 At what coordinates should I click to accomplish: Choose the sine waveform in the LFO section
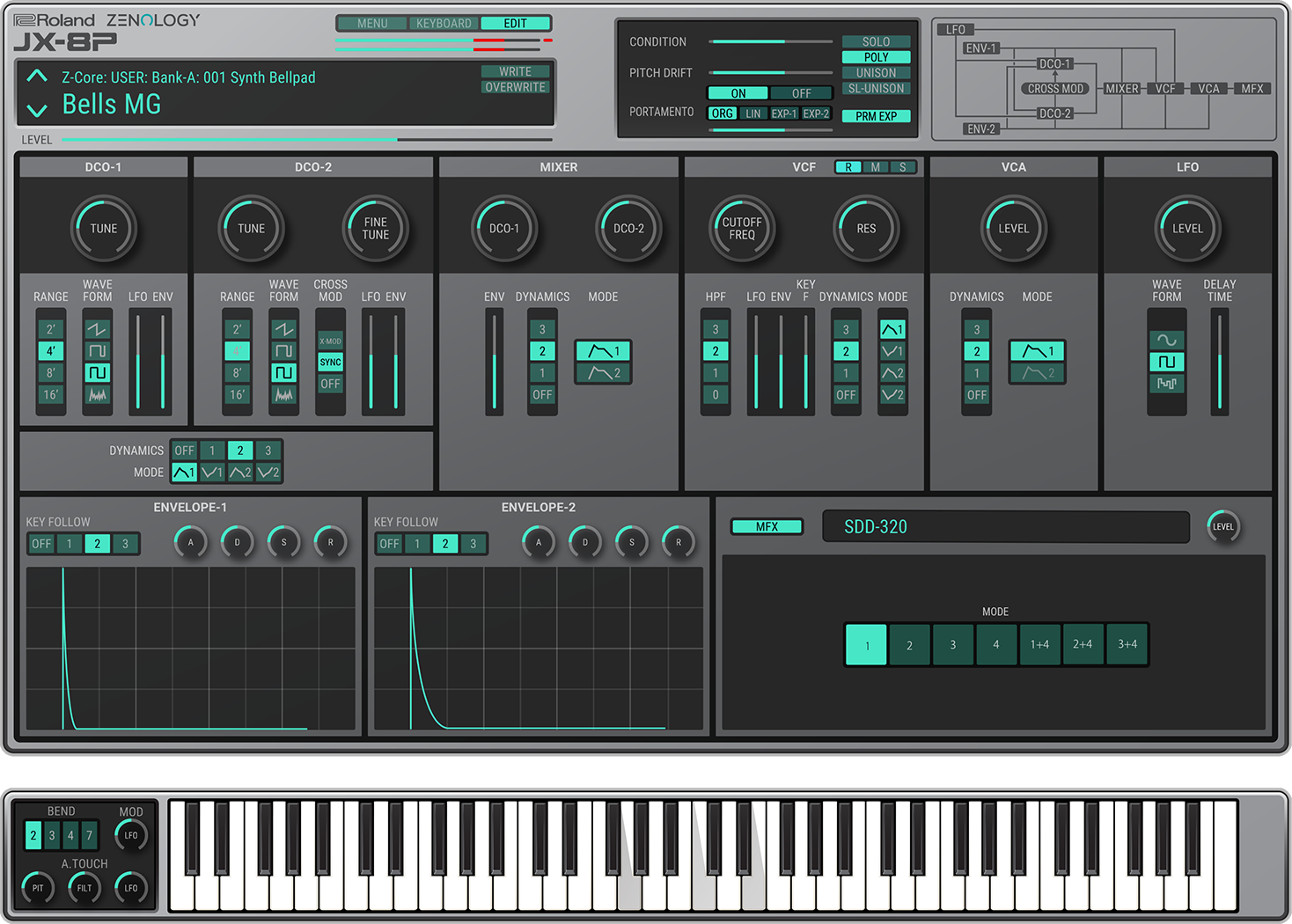[1167, 339]
